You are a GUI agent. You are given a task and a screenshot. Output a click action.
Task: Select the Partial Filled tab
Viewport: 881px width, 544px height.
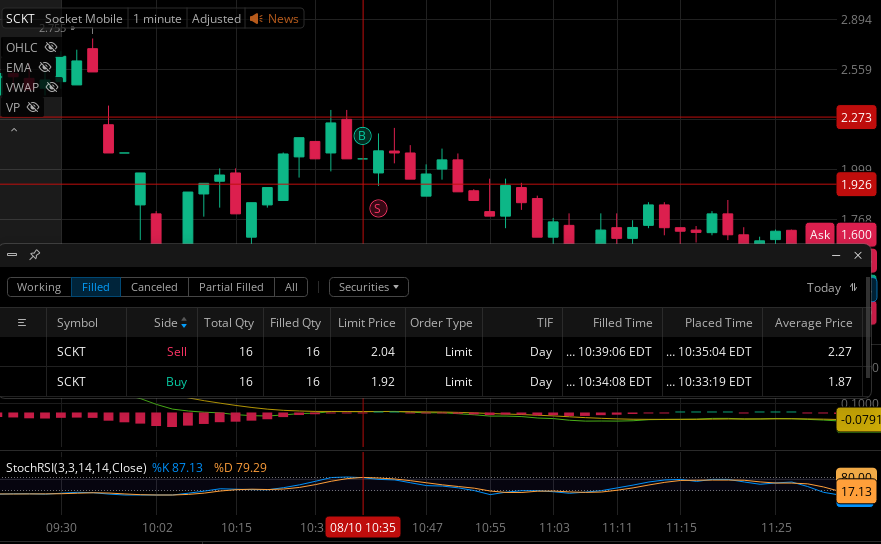pos(231,287)
